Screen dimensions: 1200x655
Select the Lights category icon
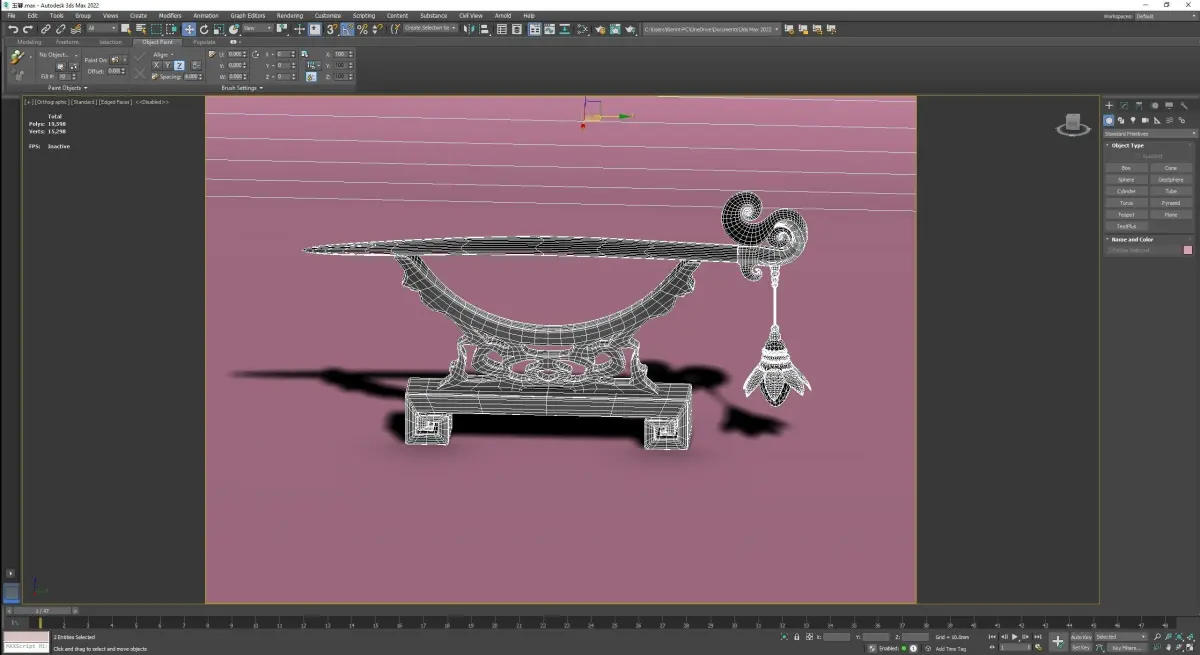tap(1133, 120)
